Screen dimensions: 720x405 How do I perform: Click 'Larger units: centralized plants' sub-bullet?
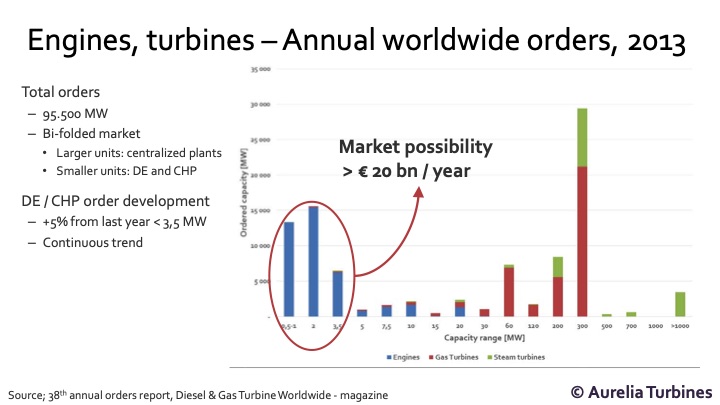pyautogui.click(x=139, y=153)
